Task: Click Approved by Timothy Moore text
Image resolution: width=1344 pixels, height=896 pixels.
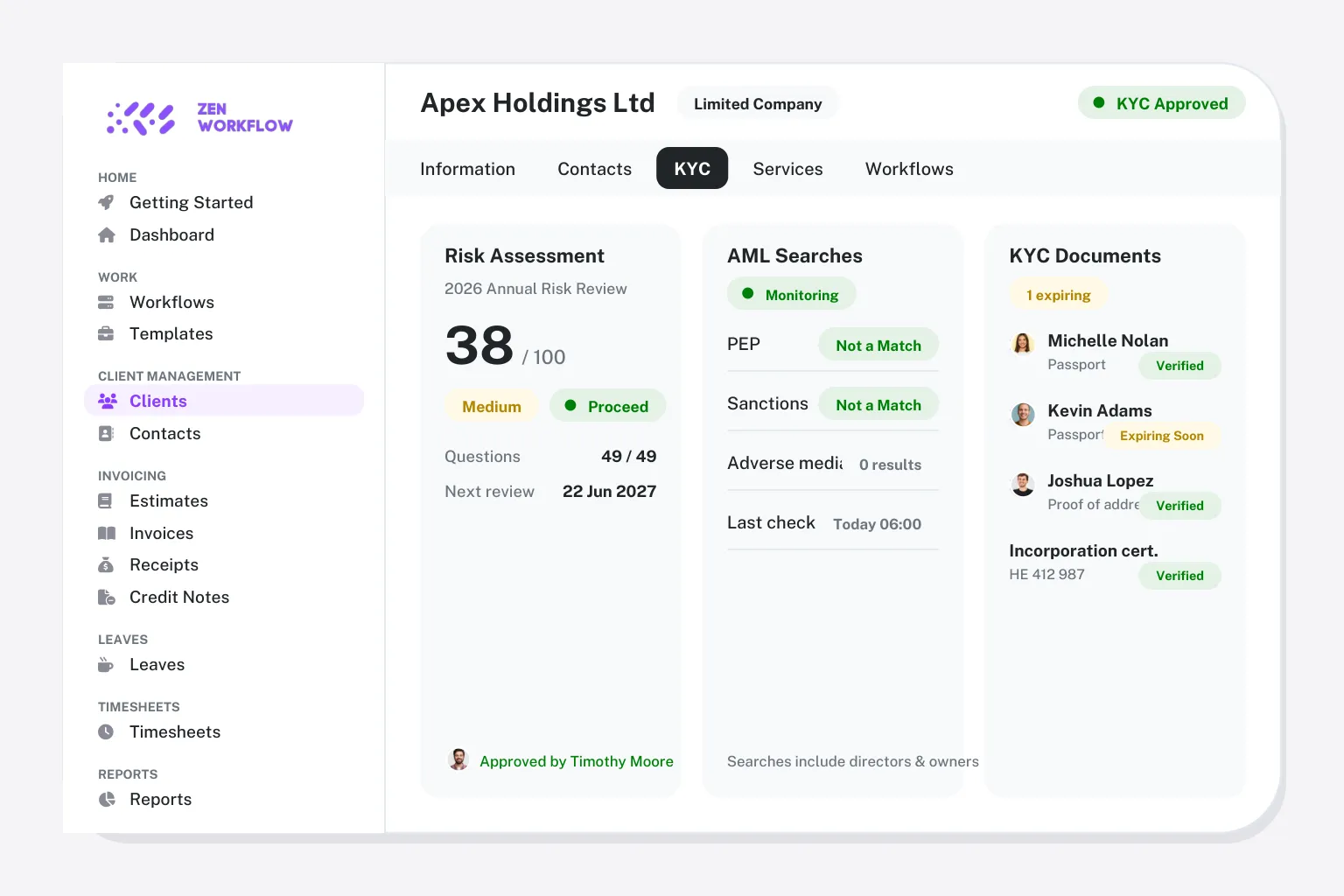Action: 577,761
